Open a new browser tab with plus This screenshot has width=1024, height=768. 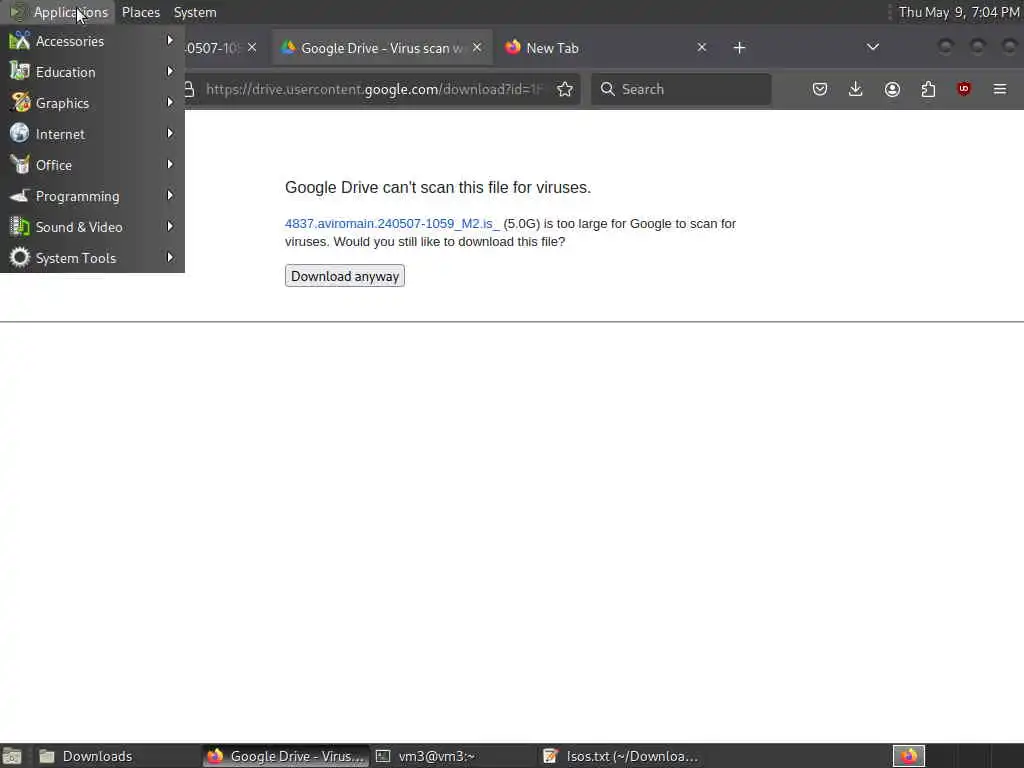tap(739, 48)
